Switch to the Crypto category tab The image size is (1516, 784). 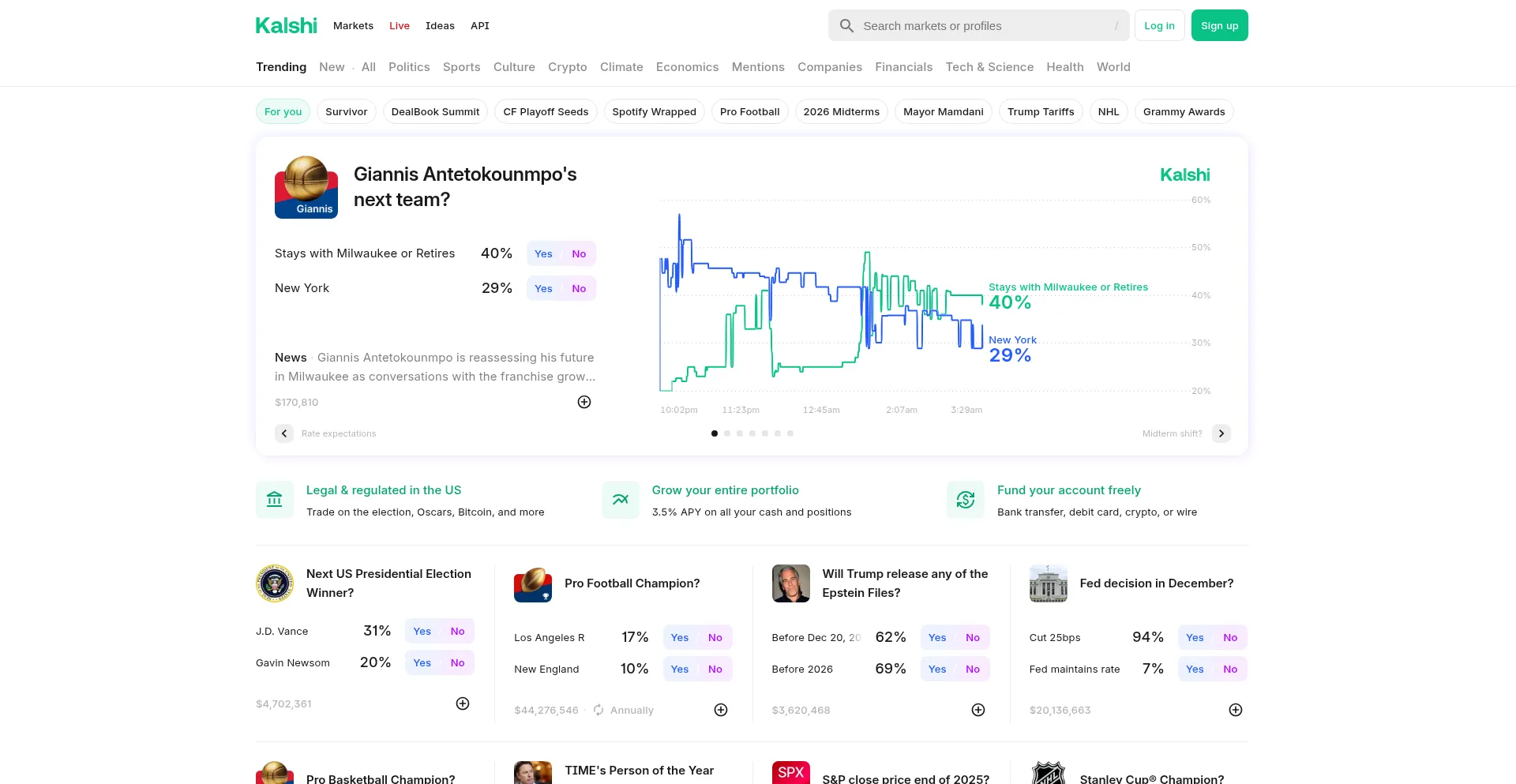tap(567, 67)
